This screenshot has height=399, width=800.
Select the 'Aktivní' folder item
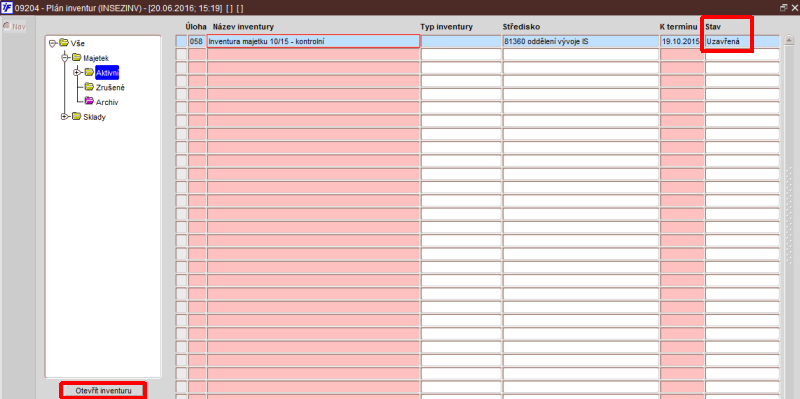click(x=107, y=73)
